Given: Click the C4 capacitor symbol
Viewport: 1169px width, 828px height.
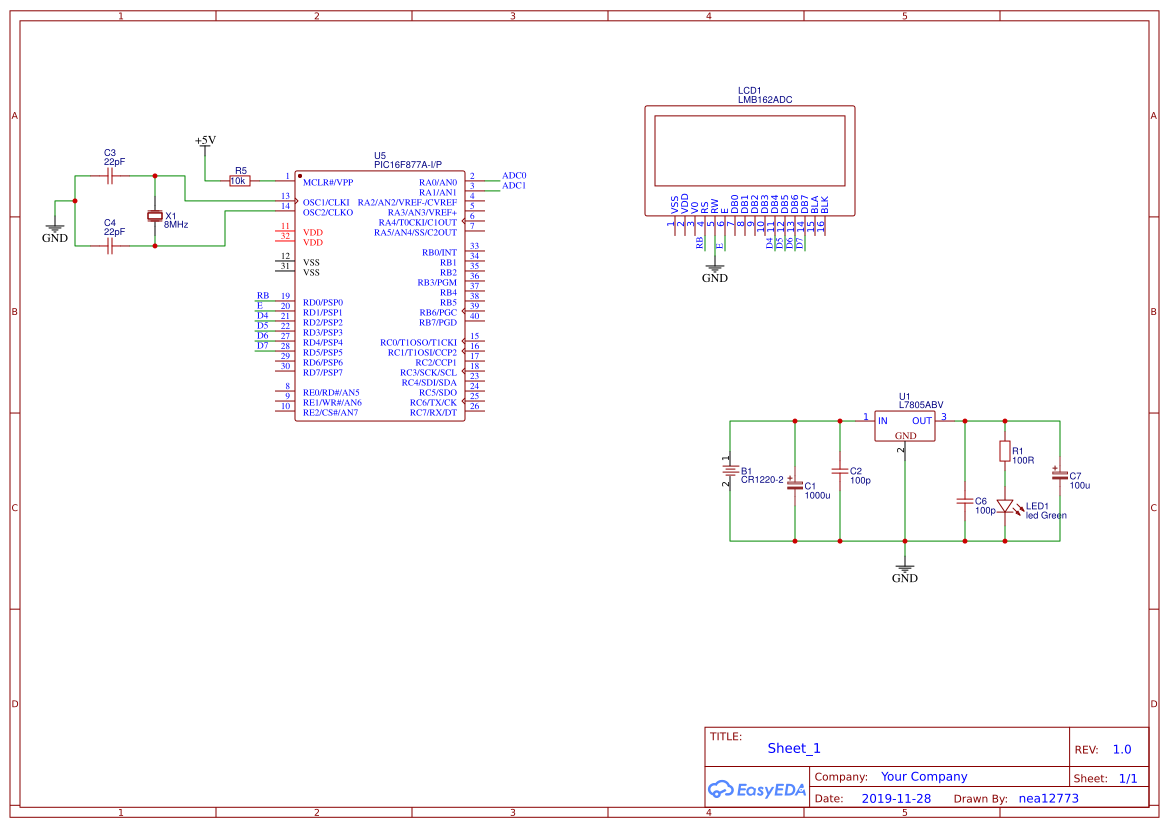Looking at the screenshot, I should [110, 246].
